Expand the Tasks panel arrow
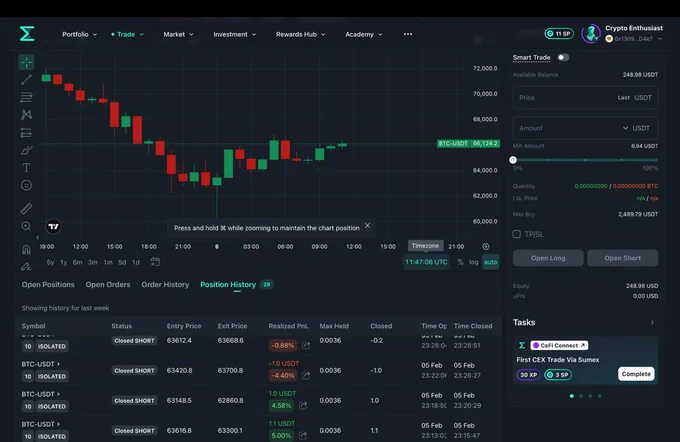The image size is (680, 442). pos(652,322)
